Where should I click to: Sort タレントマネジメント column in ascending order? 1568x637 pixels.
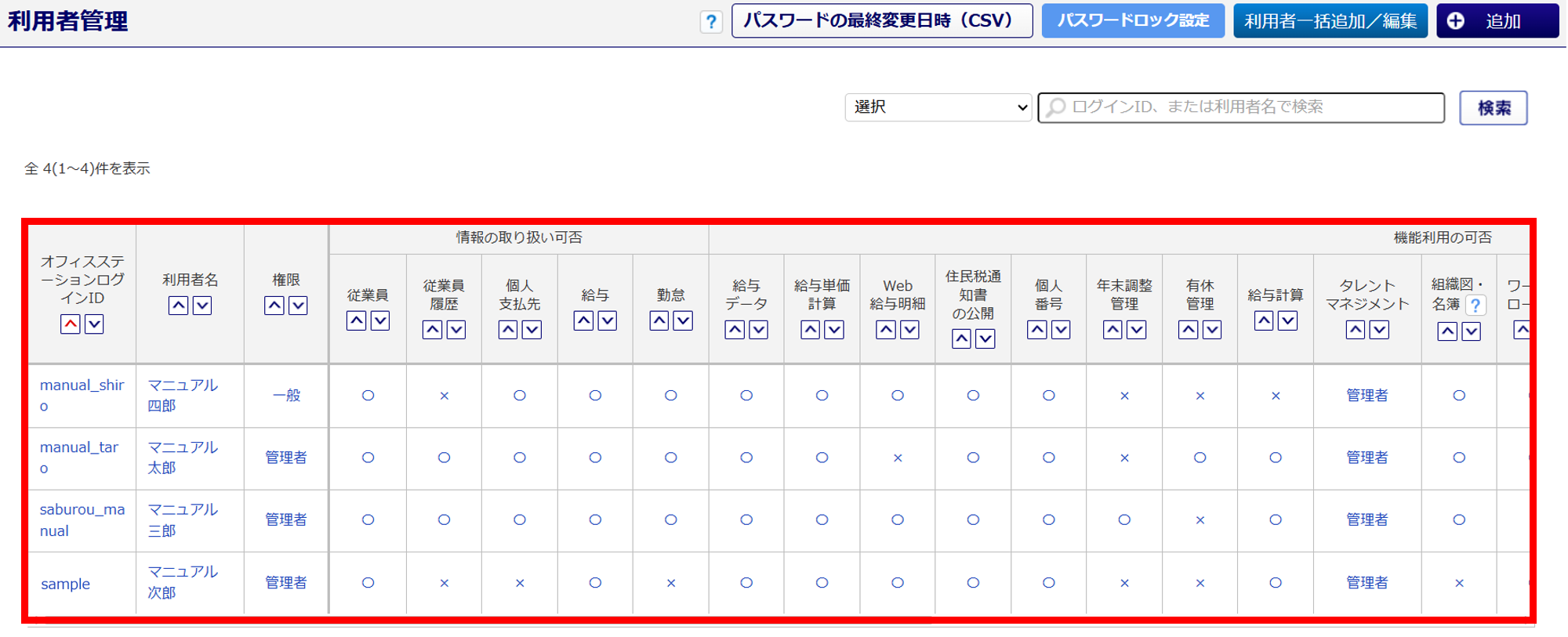pyautogui.click(x=1356, y=330)
